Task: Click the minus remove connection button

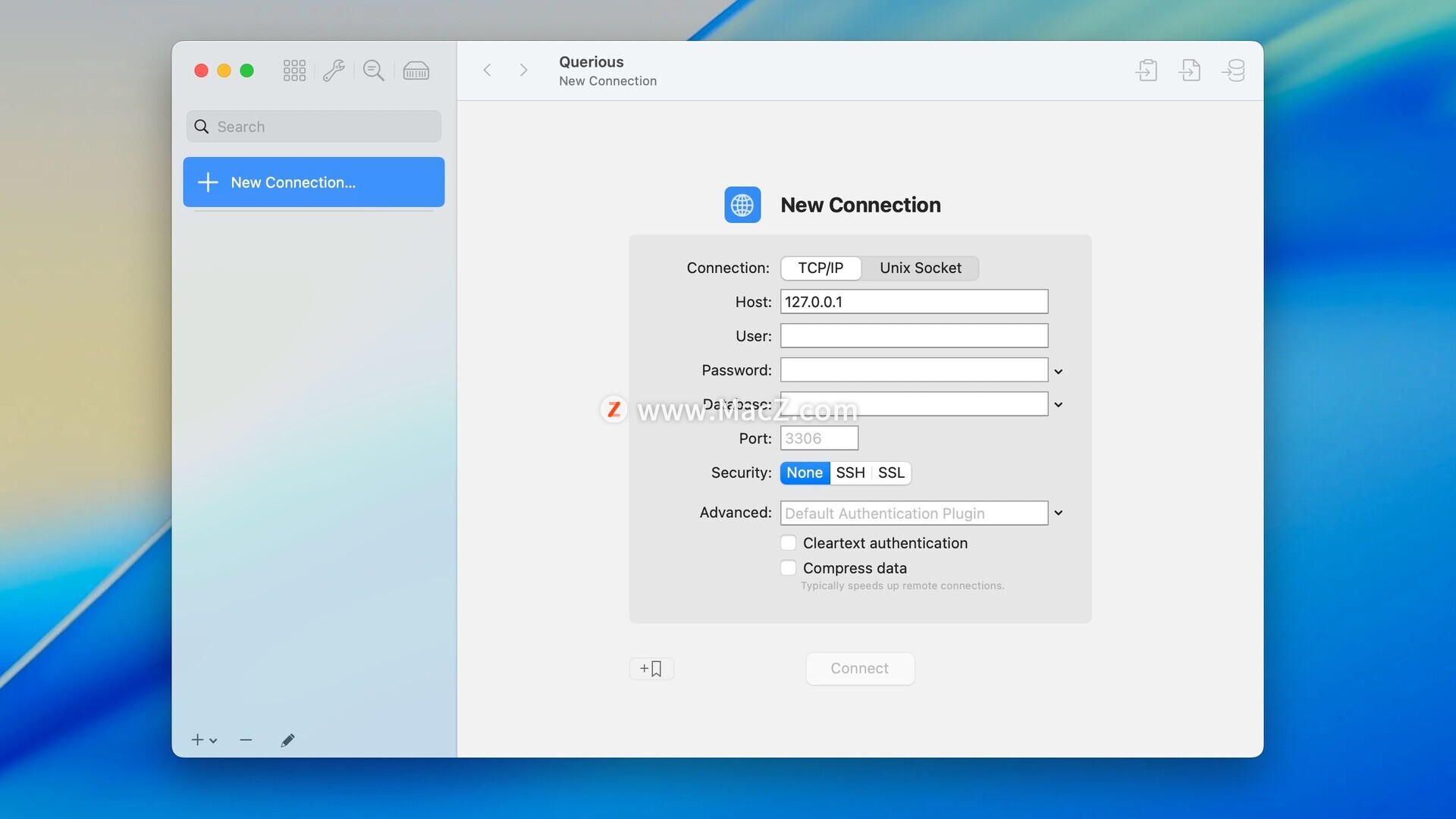Action: coord(246,739)
